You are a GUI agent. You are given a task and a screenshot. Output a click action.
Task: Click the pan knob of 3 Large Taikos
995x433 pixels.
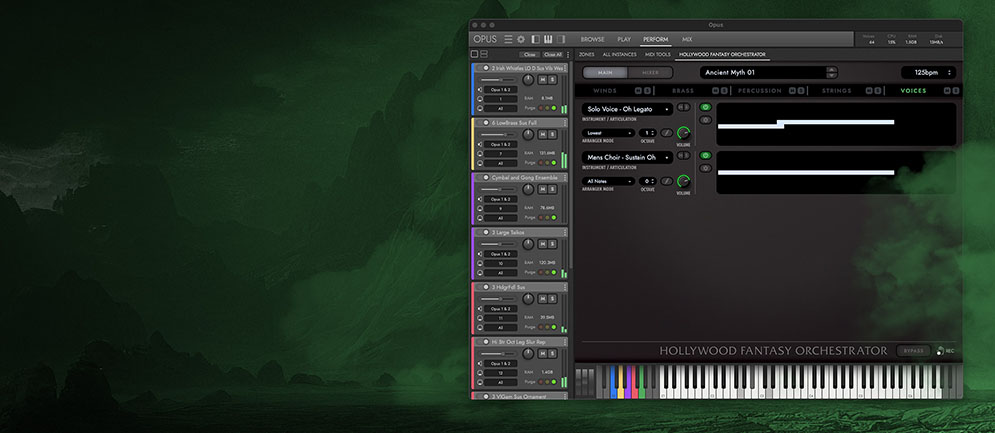pyautogui.click(x=528, y=244)
